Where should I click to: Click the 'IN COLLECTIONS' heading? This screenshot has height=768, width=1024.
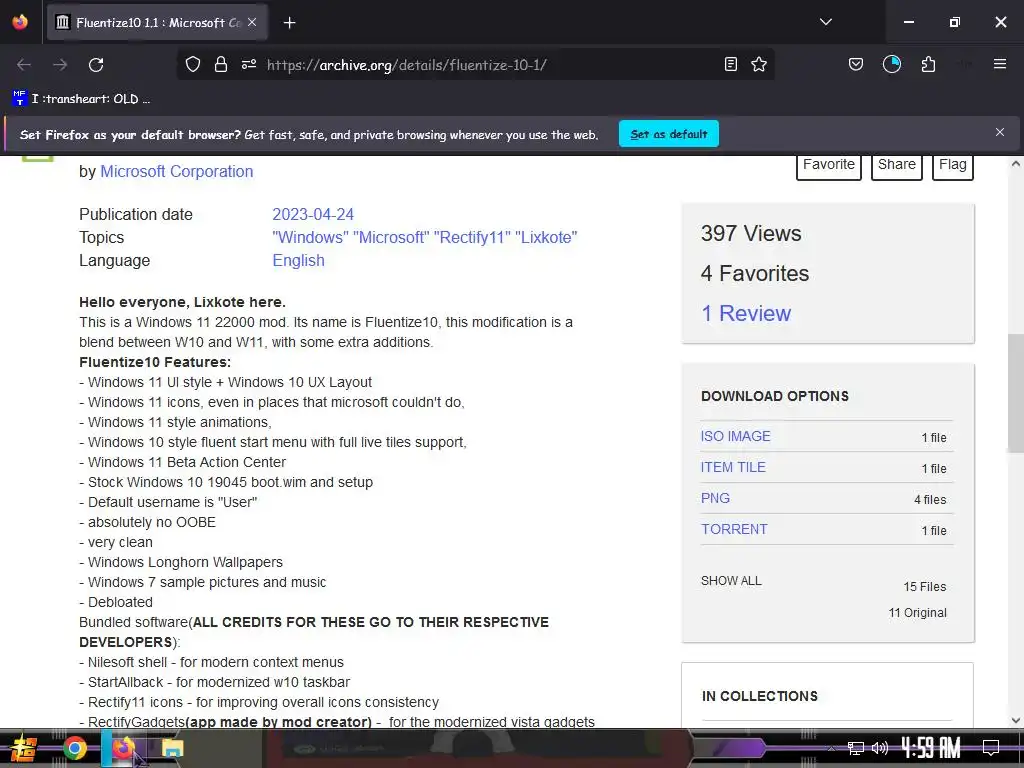[760, 696]
